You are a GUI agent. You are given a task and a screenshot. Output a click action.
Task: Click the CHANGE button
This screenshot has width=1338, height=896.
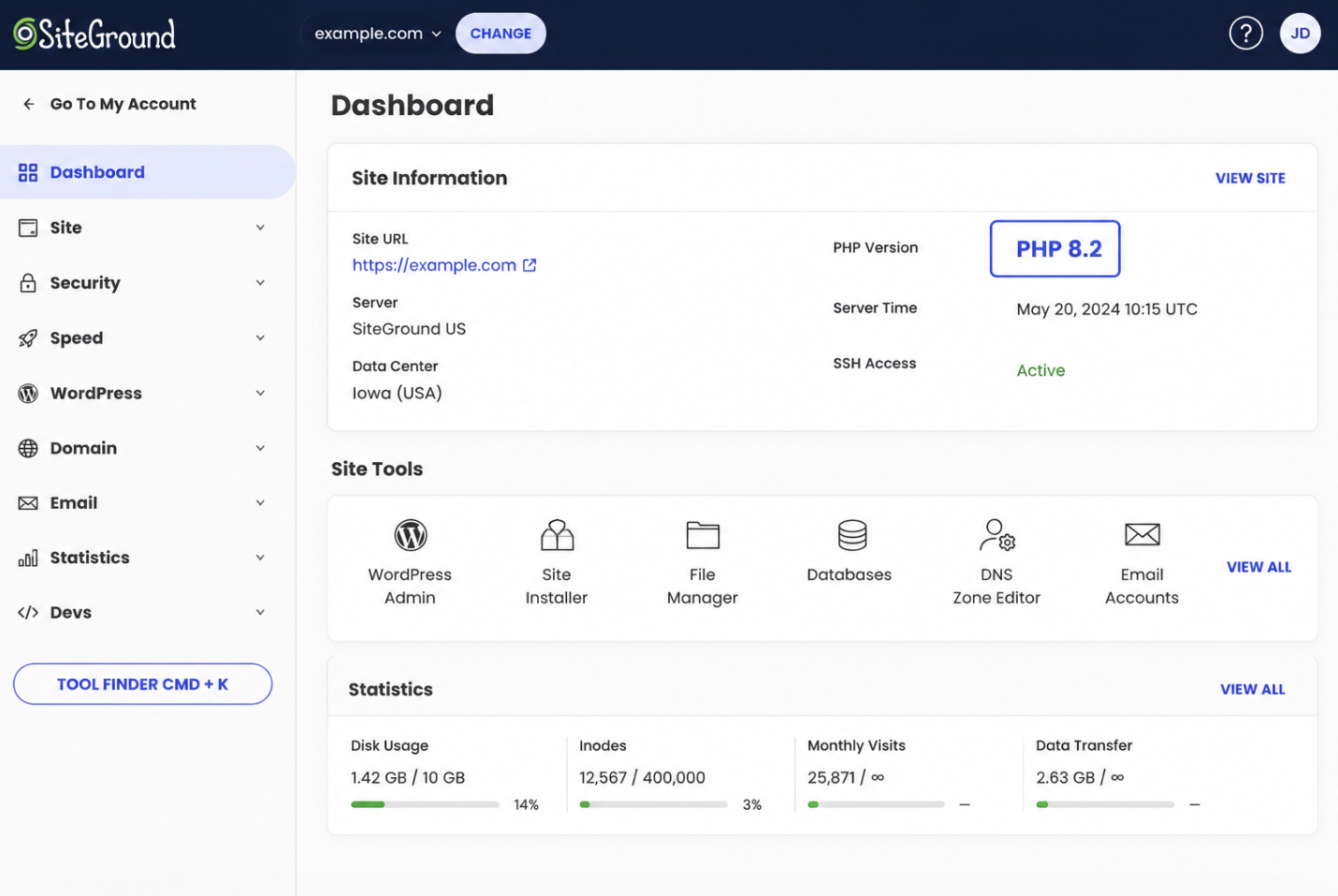(x=501, y=34)
